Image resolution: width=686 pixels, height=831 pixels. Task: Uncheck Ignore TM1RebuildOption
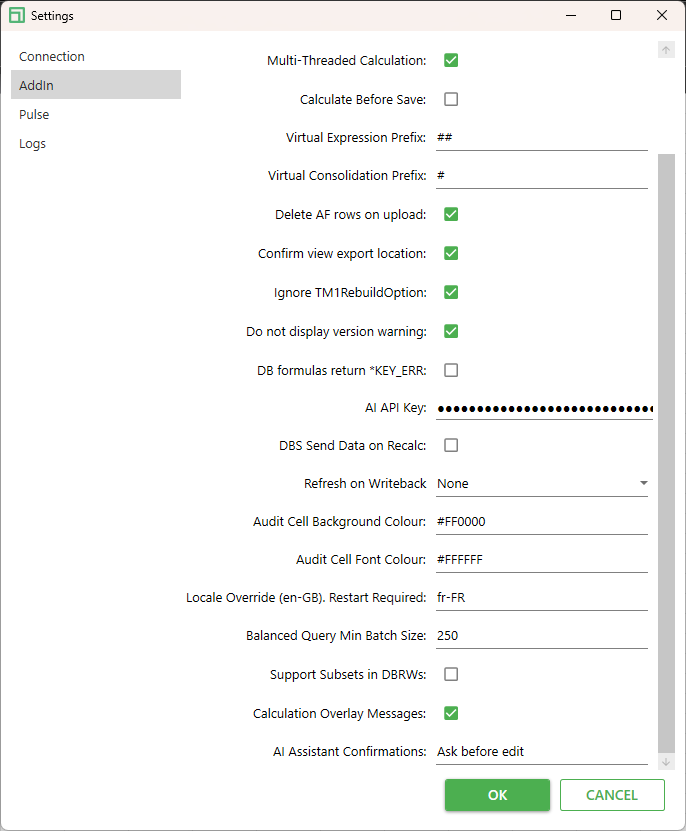coord(451,292)
